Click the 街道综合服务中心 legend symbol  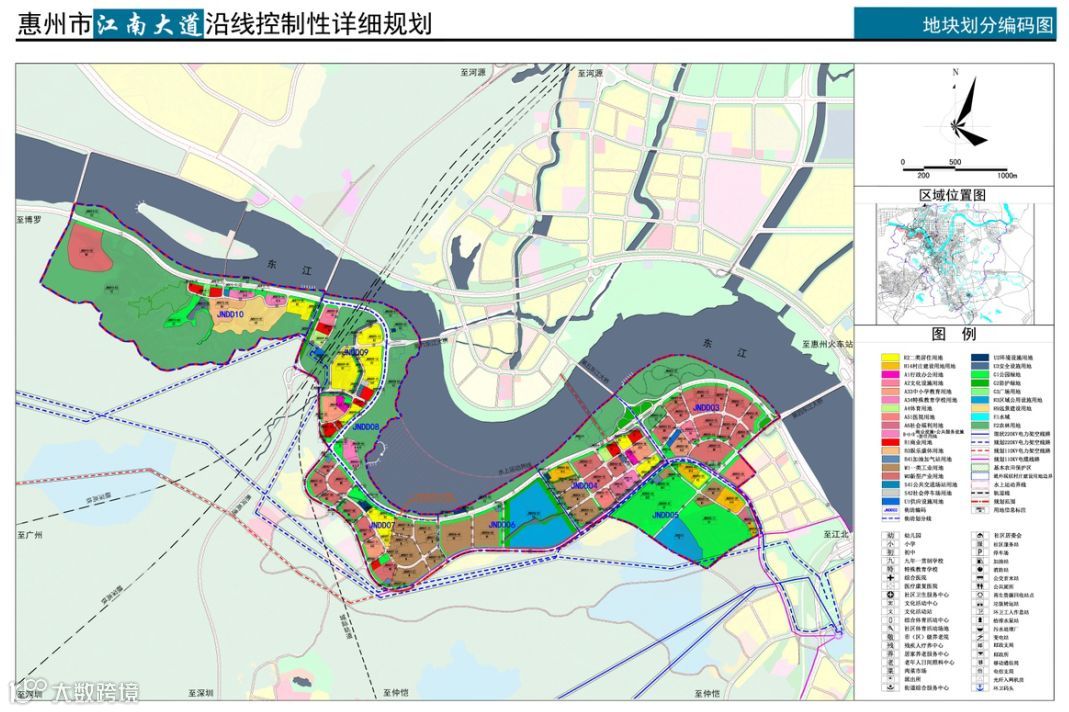890,687
